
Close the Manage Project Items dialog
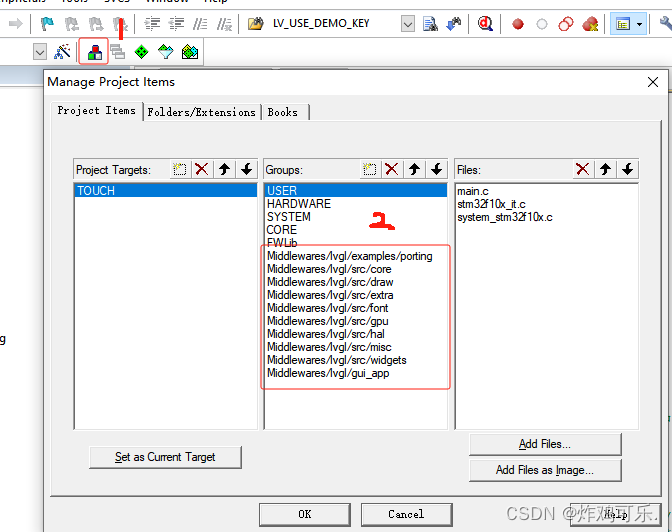tap(653, 82)
